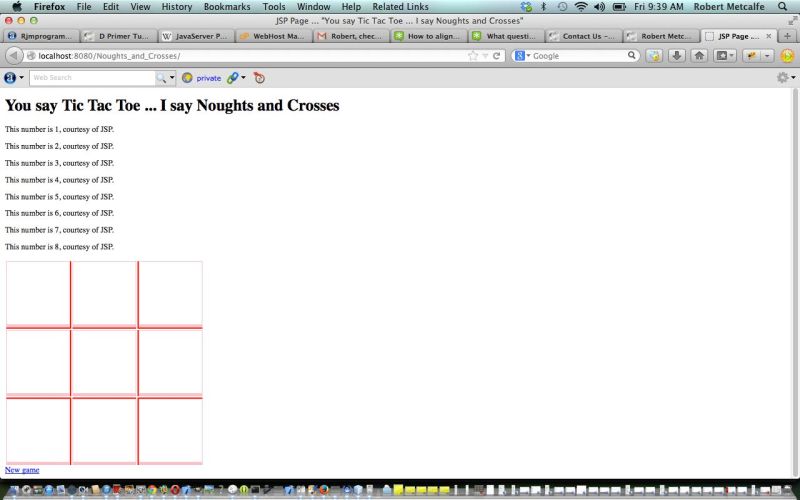This screenshot has height=500, width=800.
Task: Click the bee add-on toolbar button
Action: click(751, 56)
